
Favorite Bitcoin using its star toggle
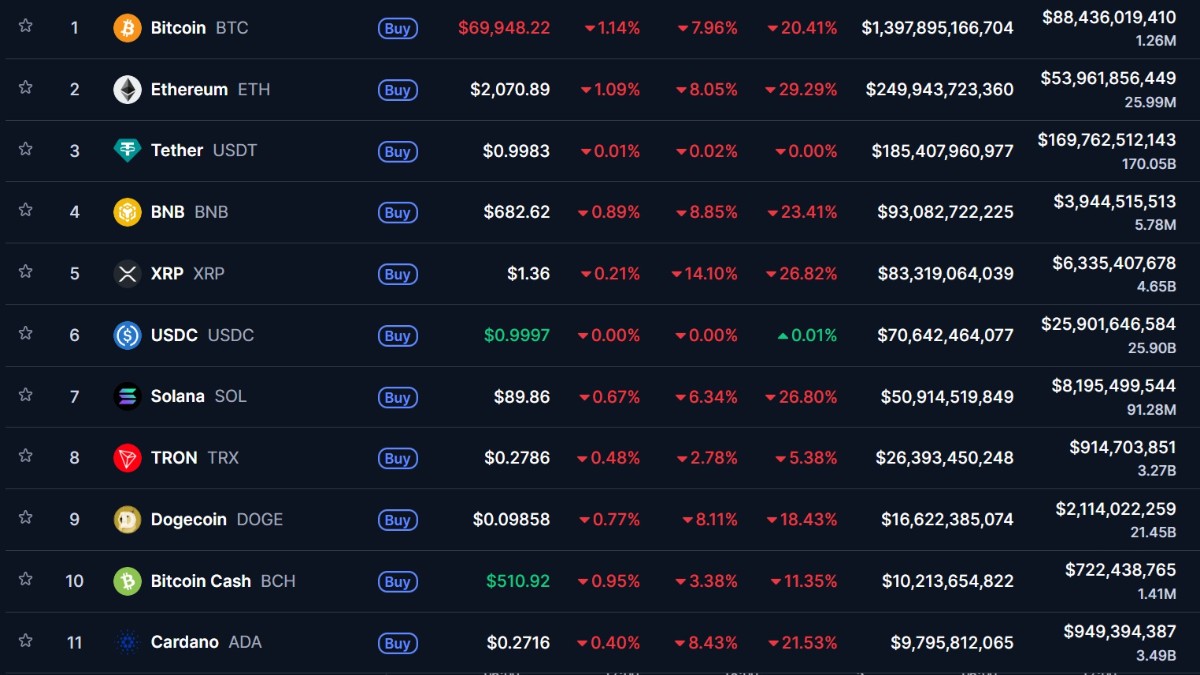(x=25, y=27)
